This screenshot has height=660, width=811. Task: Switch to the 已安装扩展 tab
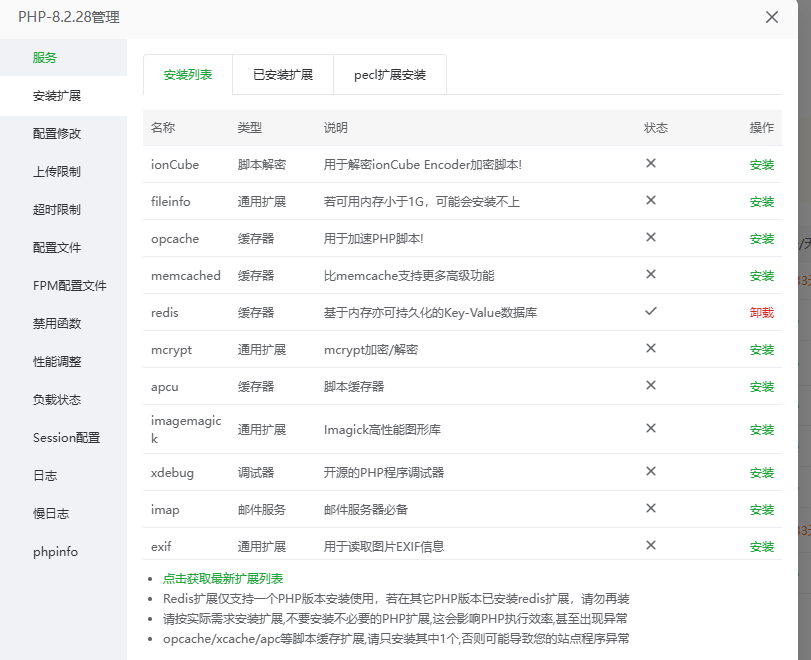282,75
